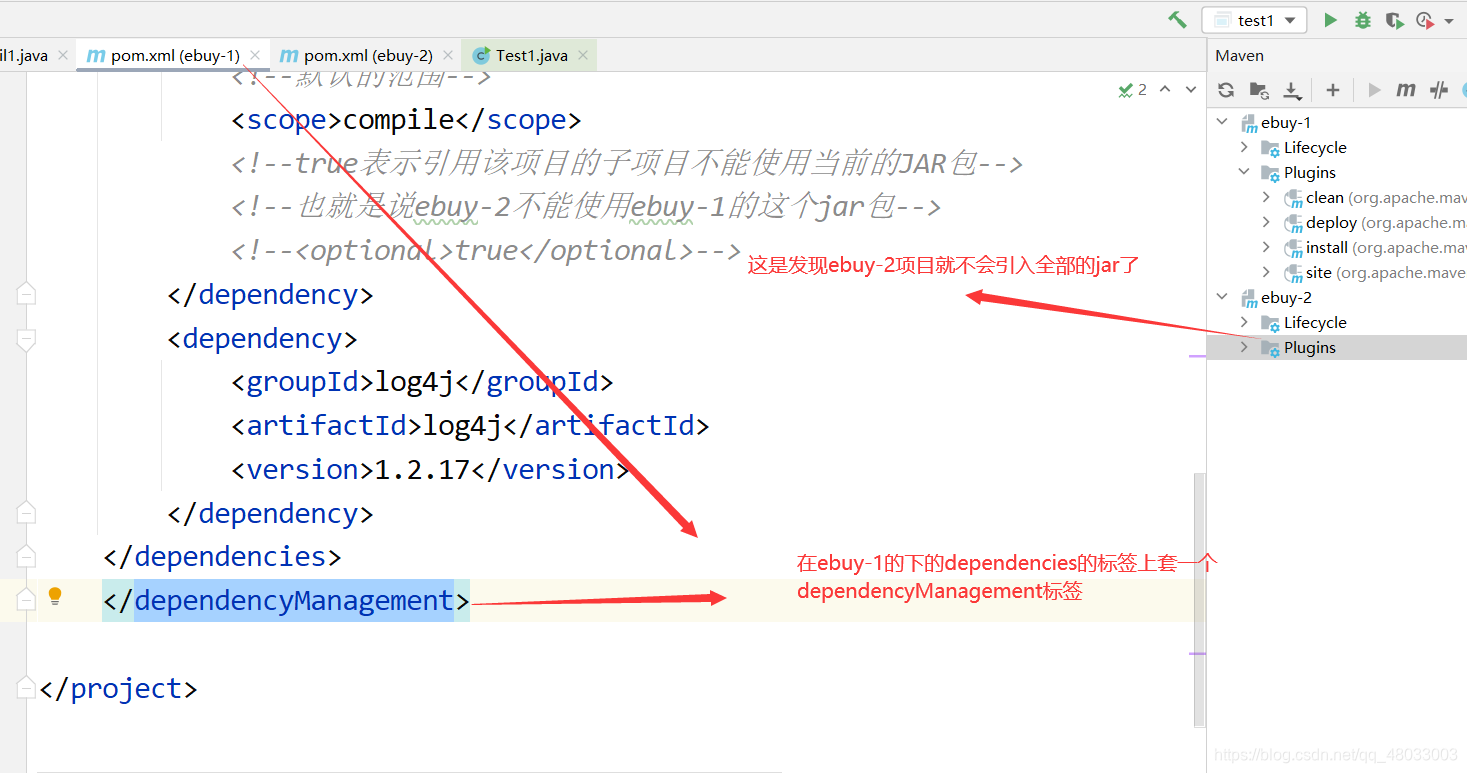Select Lifecycle folder under ebuy-1
Image resolution: width=1467 pixels, height=773 pixels.
pyautogui.click(x=1304, y=148)
